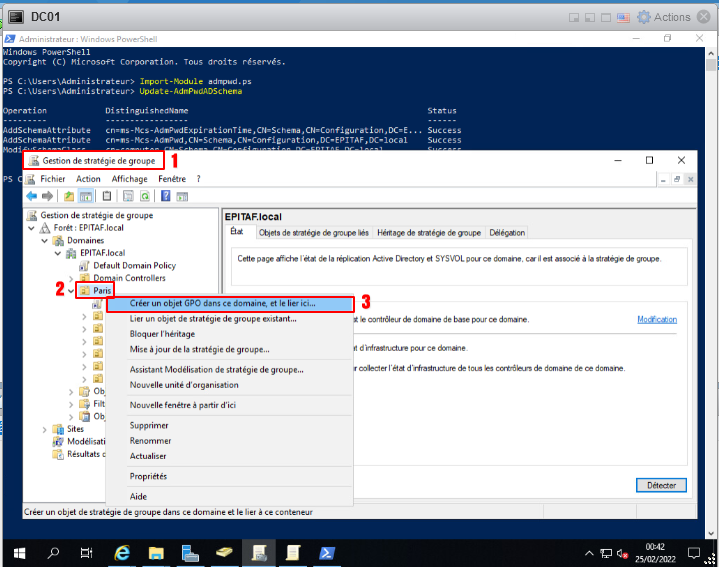The width and height of the screenshot is (719, 567).
Task: Open the PowerShell taskbar icon
Action: coord(327,553)
